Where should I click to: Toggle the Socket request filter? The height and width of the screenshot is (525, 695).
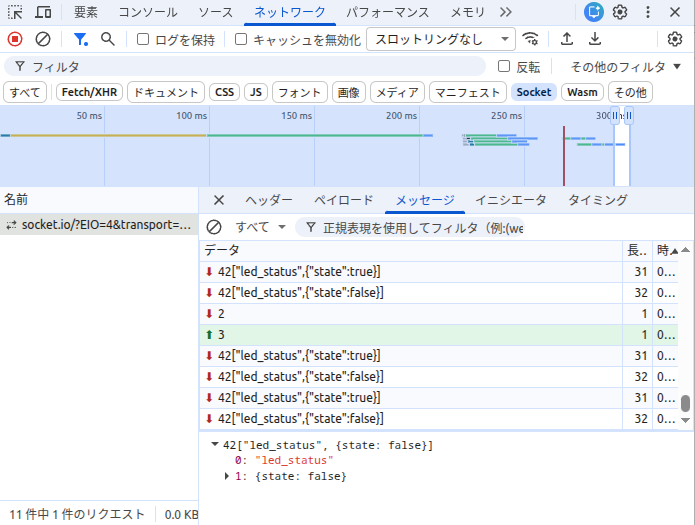click(x=534, y=92)
